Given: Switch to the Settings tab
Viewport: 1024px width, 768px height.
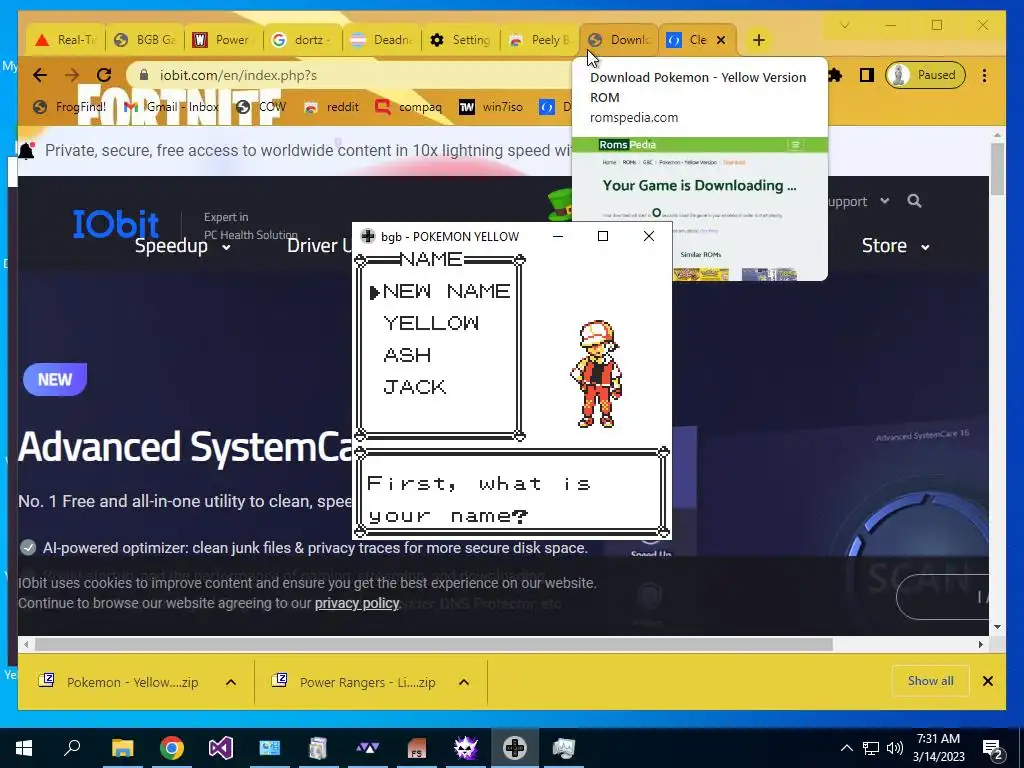Looking at the screenshot, I should click(461, 40).
